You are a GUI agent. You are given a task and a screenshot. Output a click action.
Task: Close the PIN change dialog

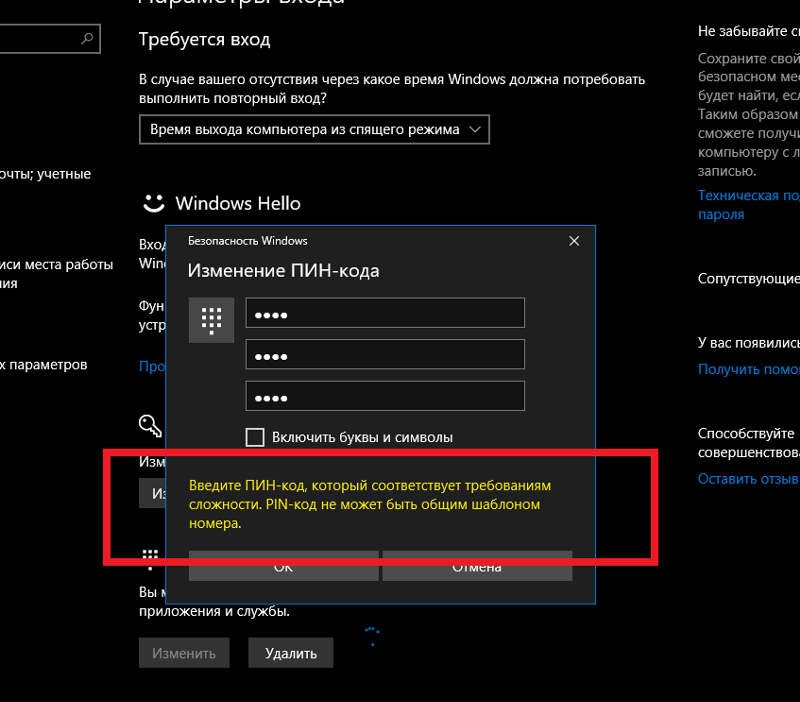point(573,240)
